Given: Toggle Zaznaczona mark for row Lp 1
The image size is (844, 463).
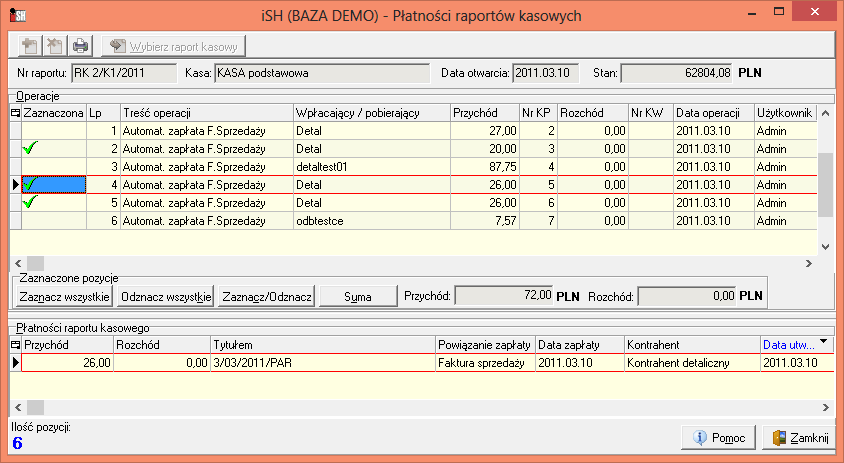Looking at the screenshot, I should [x=54, y=131].
